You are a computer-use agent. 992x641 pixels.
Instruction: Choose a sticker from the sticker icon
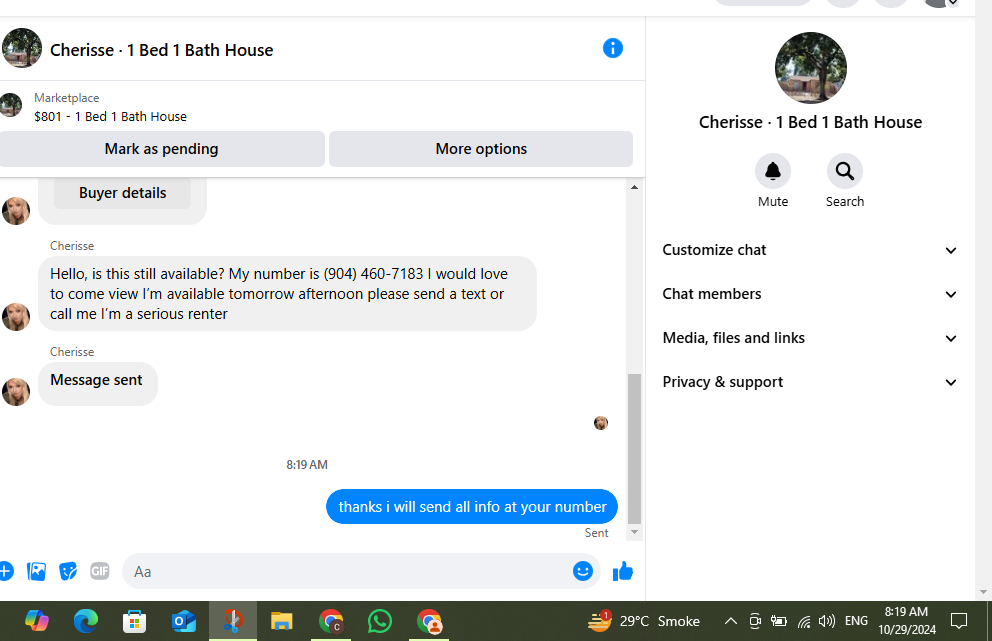point(68,571)
